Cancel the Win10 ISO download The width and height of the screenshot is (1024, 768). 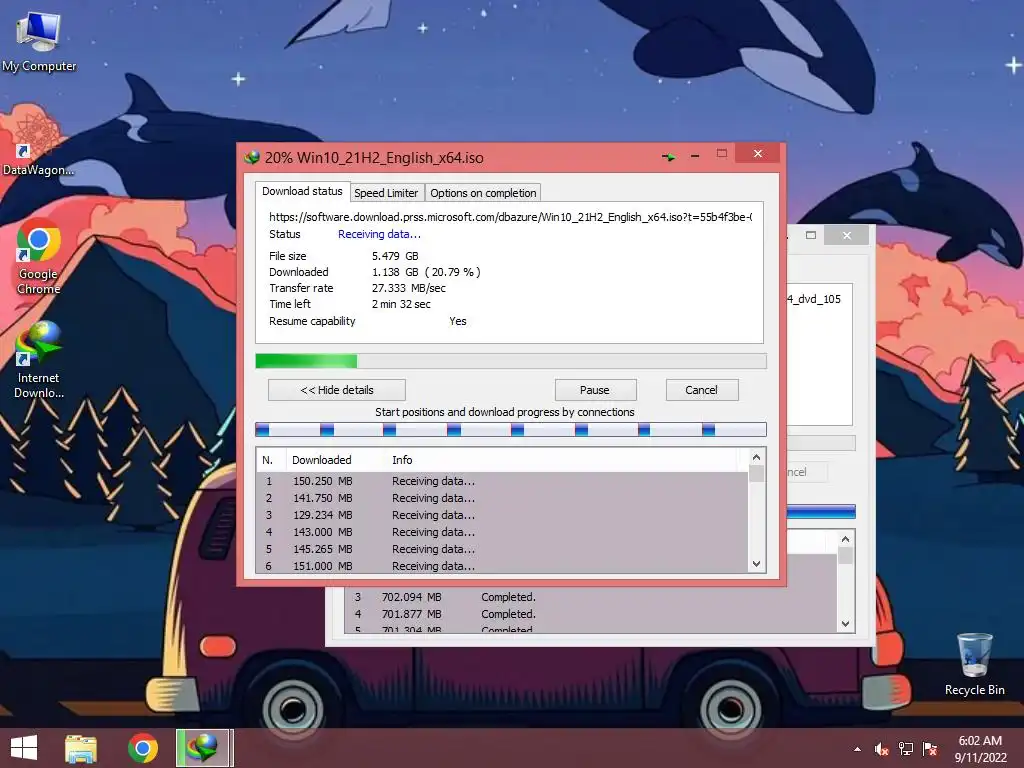[x=701, y=390]
